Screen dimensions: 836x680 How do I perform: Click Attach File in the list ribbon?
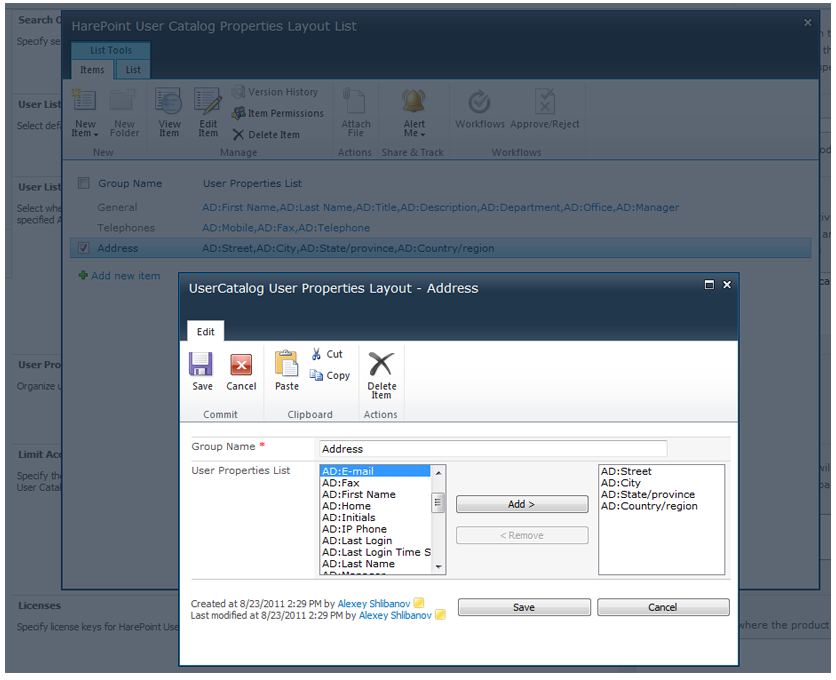pyautogui.click(x=356, y=113)
